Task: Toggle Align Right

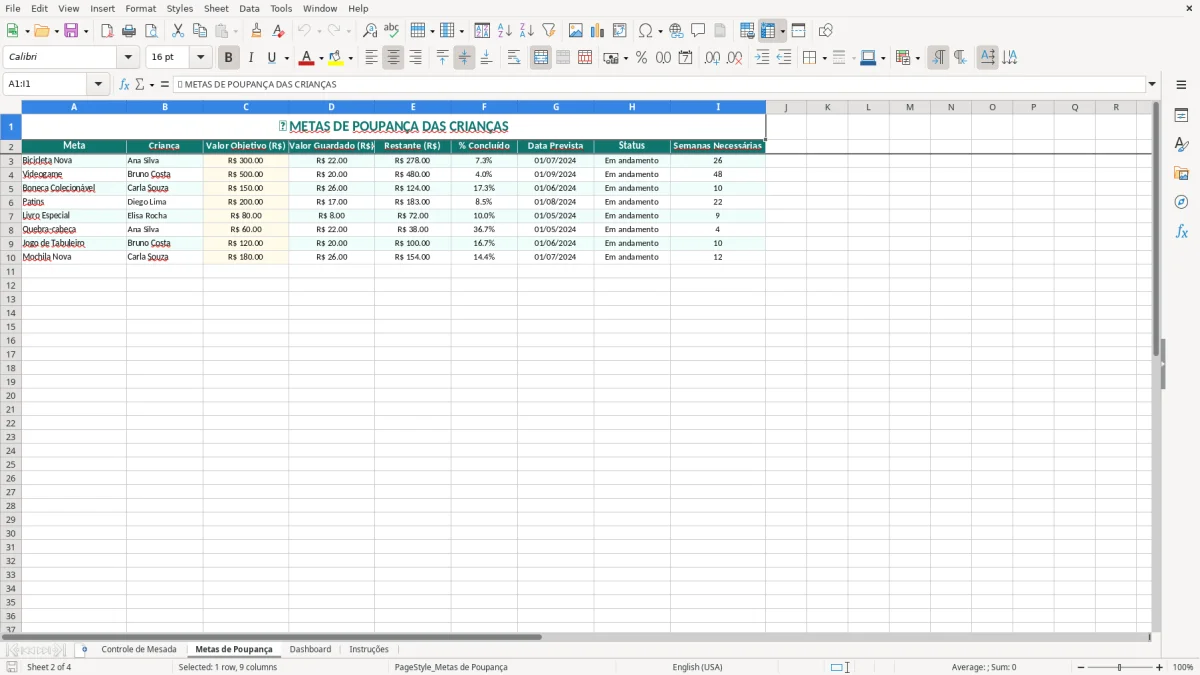Action: coord(416,58)
